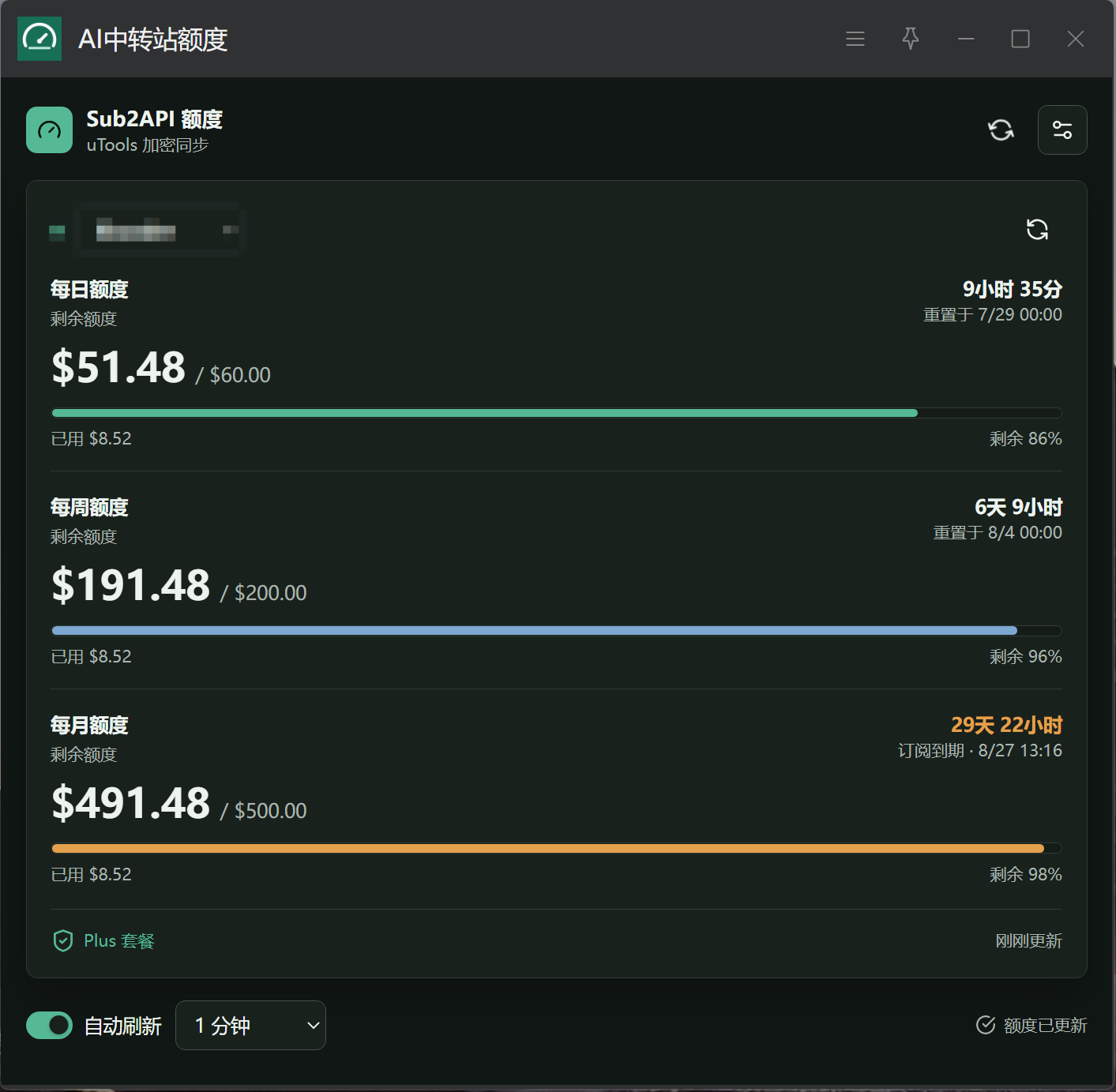
Task: Click the Plus 套餐 label
Action: coord(119,941)
